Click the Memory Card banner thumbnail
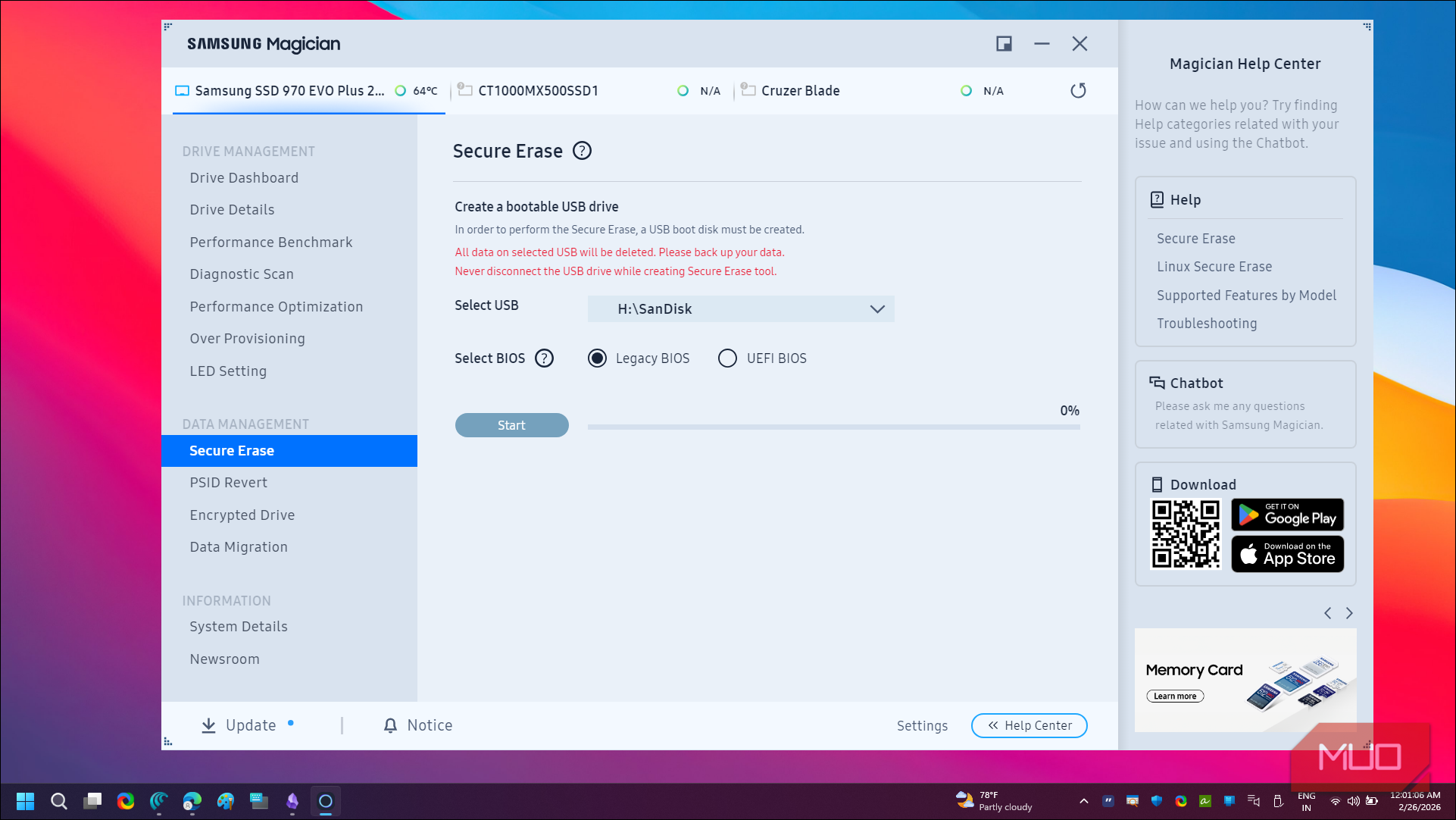Image resolution: width=1456 pixels, height=820 pixels. (x=1245, y=680)
